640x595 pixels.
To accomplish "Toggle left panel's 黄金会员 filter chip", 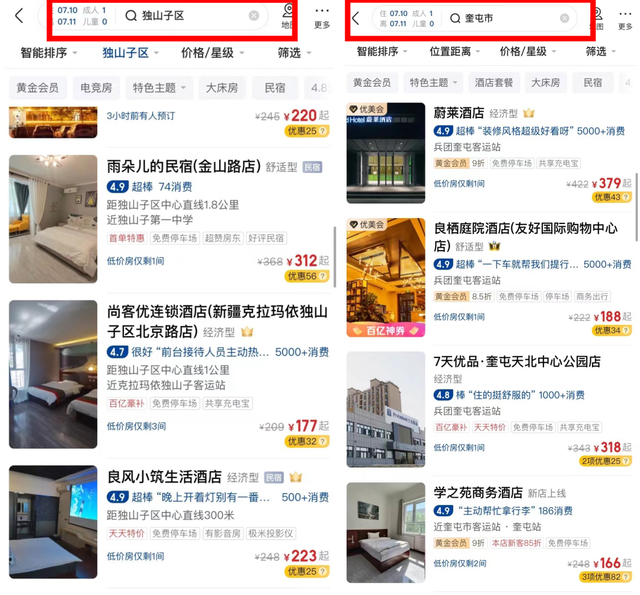I will 38,88.
